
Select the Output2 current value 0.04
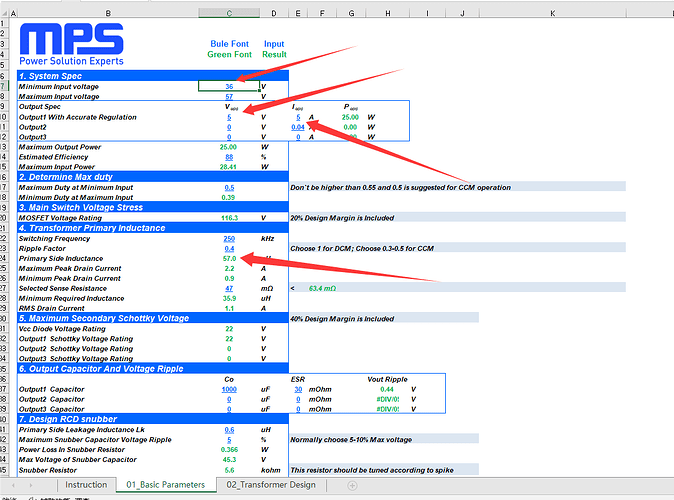click(x=298, y=127)
